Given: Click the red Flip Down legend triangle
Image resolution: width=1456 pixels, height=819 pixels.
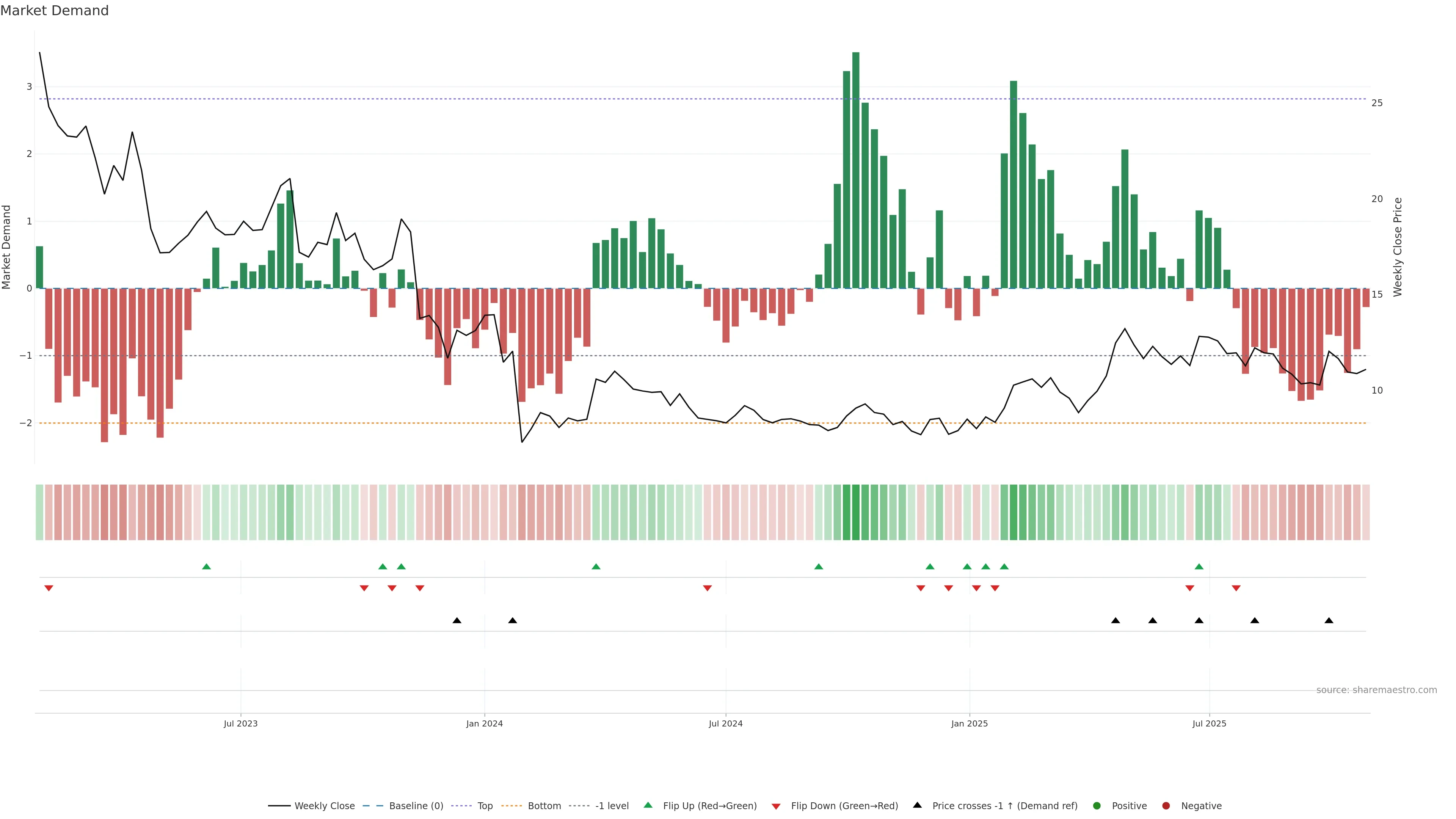Looking at the screenshot, I should coord(776,806).
